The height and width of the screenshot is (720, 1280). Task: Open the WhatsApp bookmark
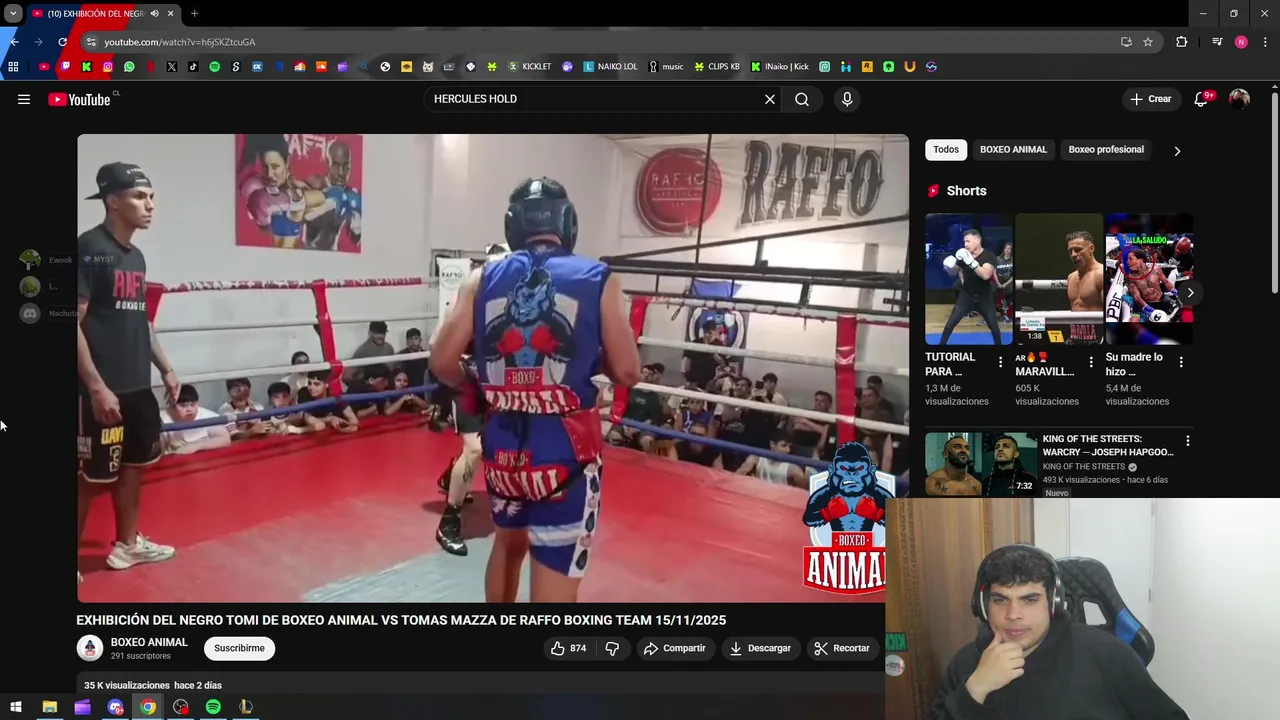129,67
